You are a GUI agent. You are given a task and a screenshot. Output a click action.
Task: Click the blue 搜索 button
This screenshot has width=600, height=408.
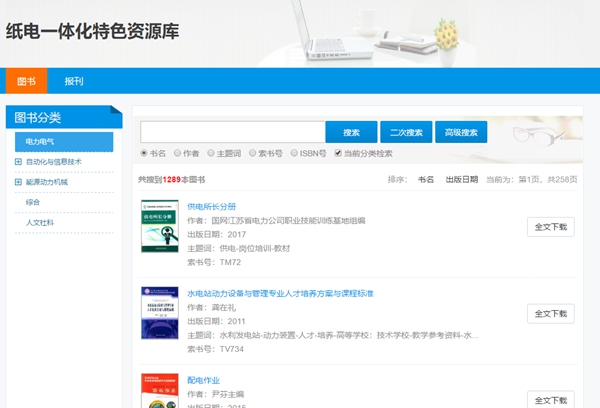tap(351, 132)
